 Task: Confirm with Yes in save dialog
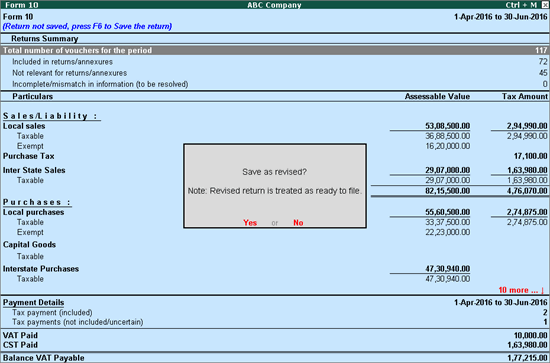pos(250,223)
